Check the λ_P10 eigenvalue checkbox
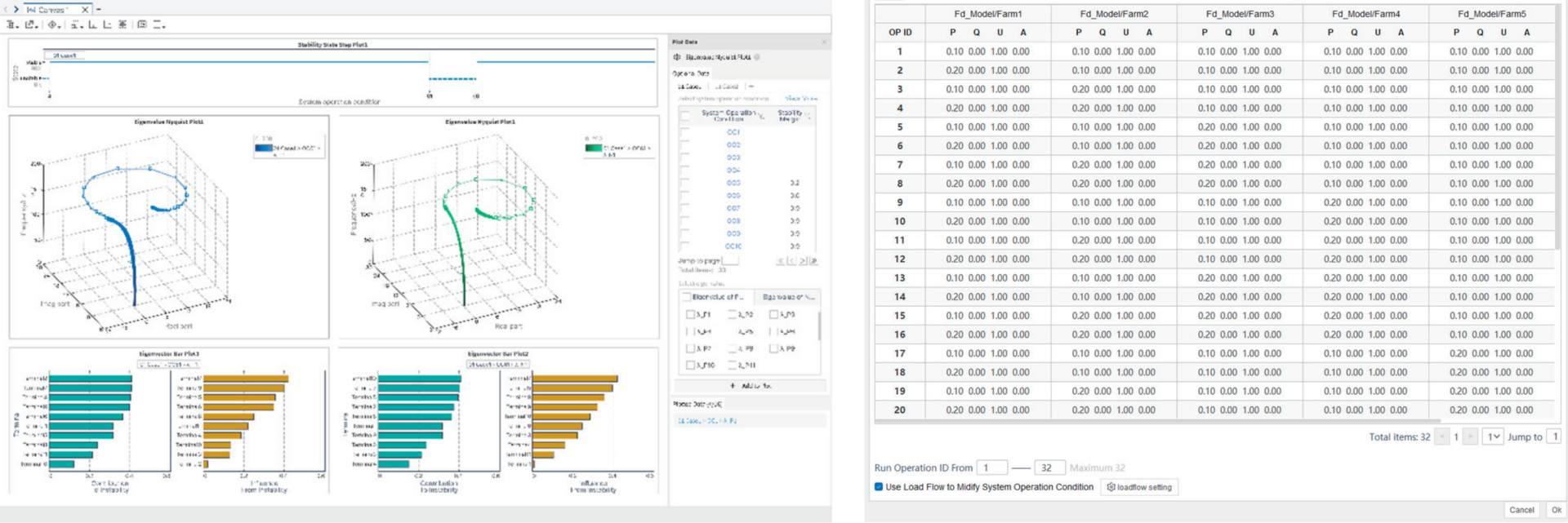The height and width of the screenshot is (523, 1568). (x=690, y=365)
